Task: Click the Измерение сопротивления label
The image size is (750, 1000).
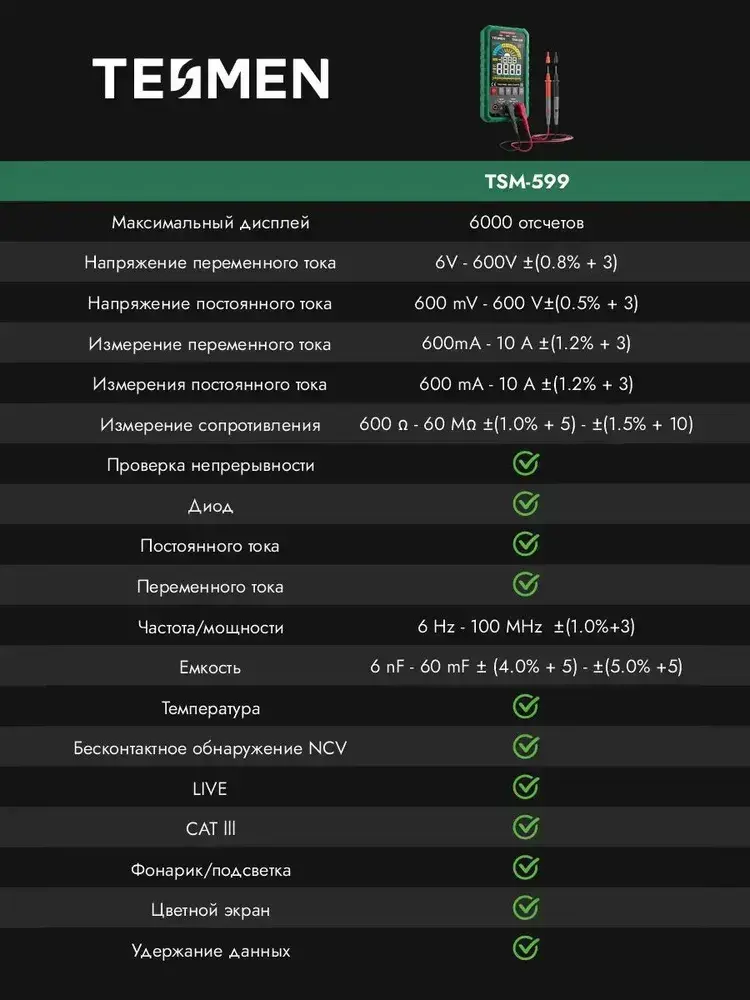Action: (210, 425)
